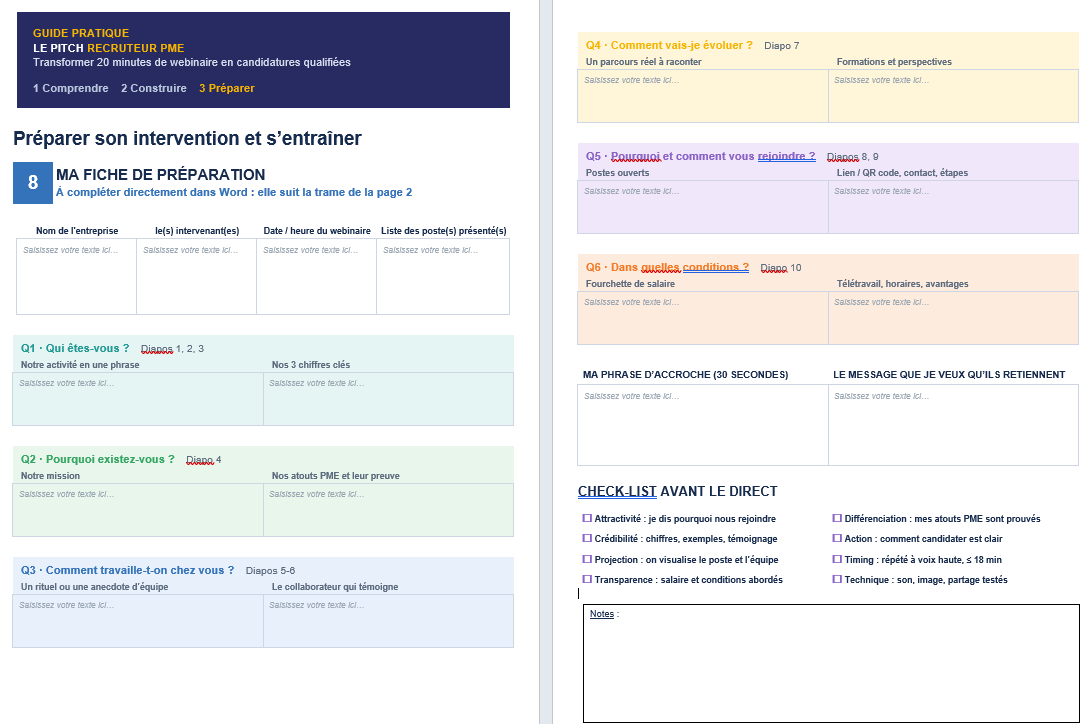Viewport: 1084px width, 724px height.
Task: Click the 'Ma phrase d'accroche' text box
Action: tap(703, 425)
